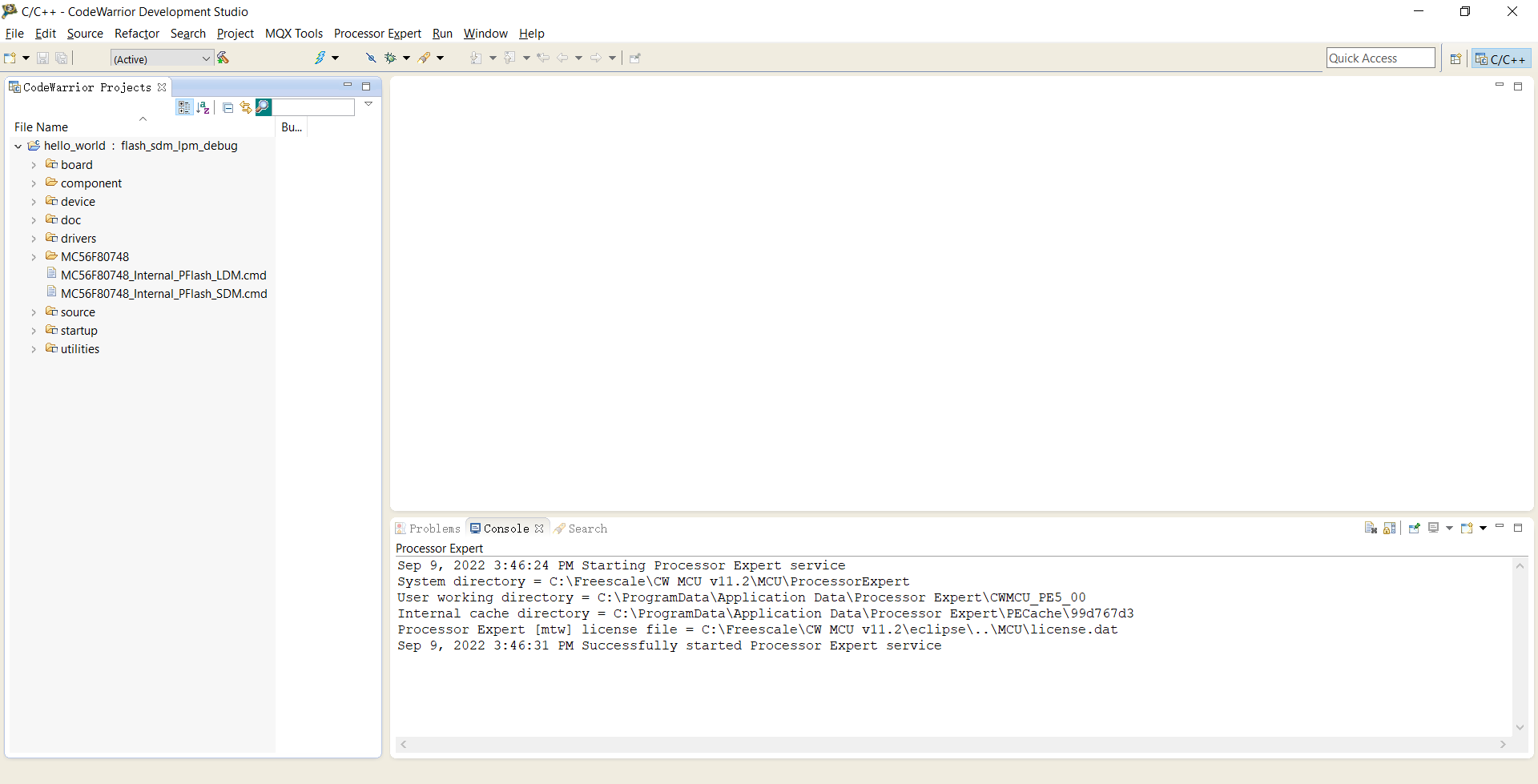Toggle alphabetical sort in Projects panel
This screenshot has height=784, width=1538.
203,107
